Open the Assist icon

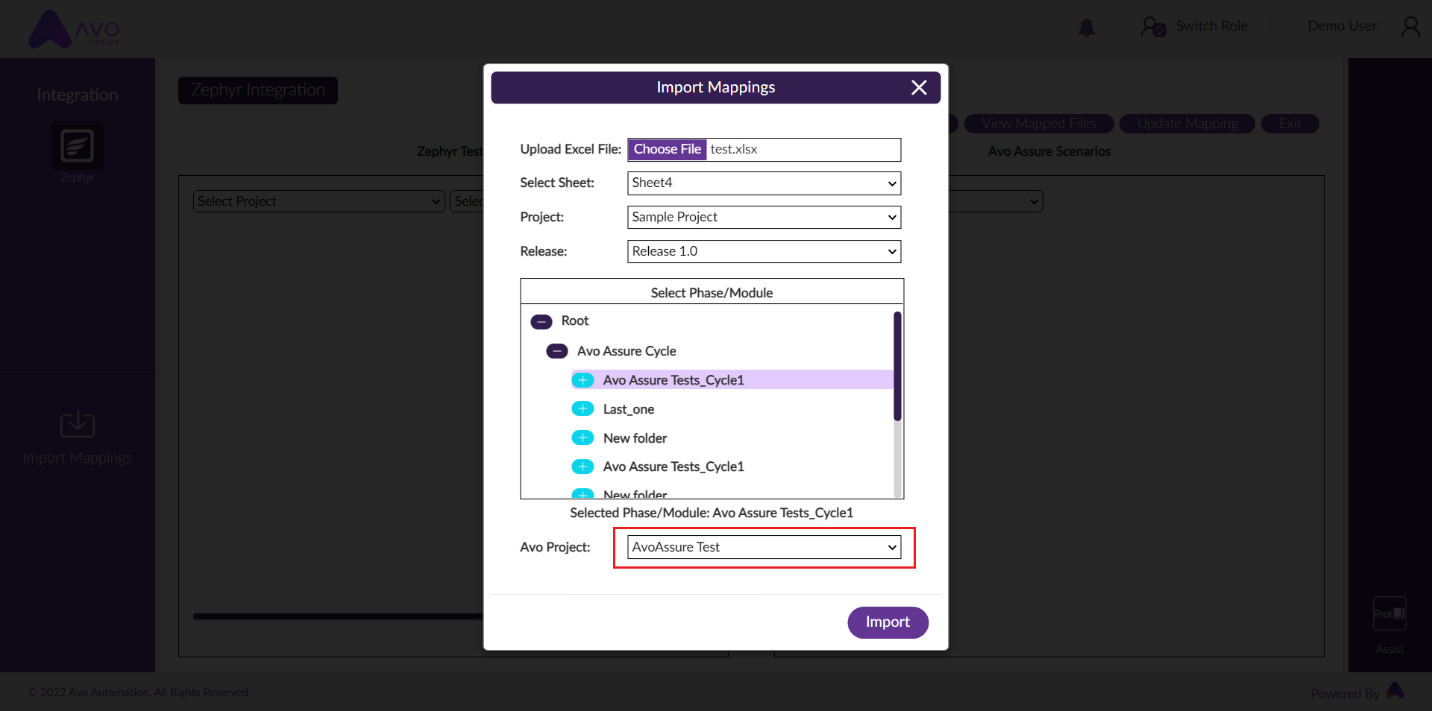point(1390,614)
